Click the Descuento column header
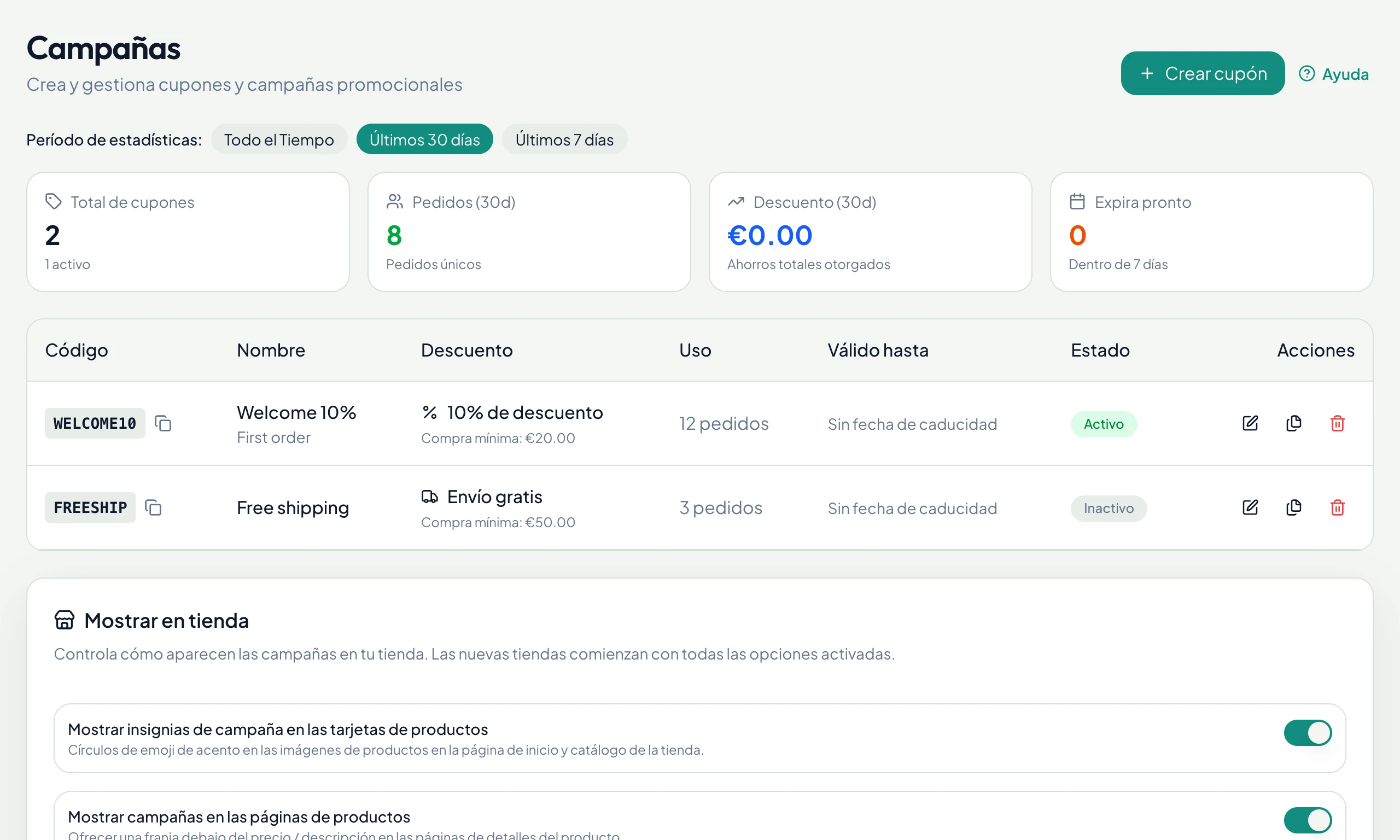 click(x=467, y=351)
